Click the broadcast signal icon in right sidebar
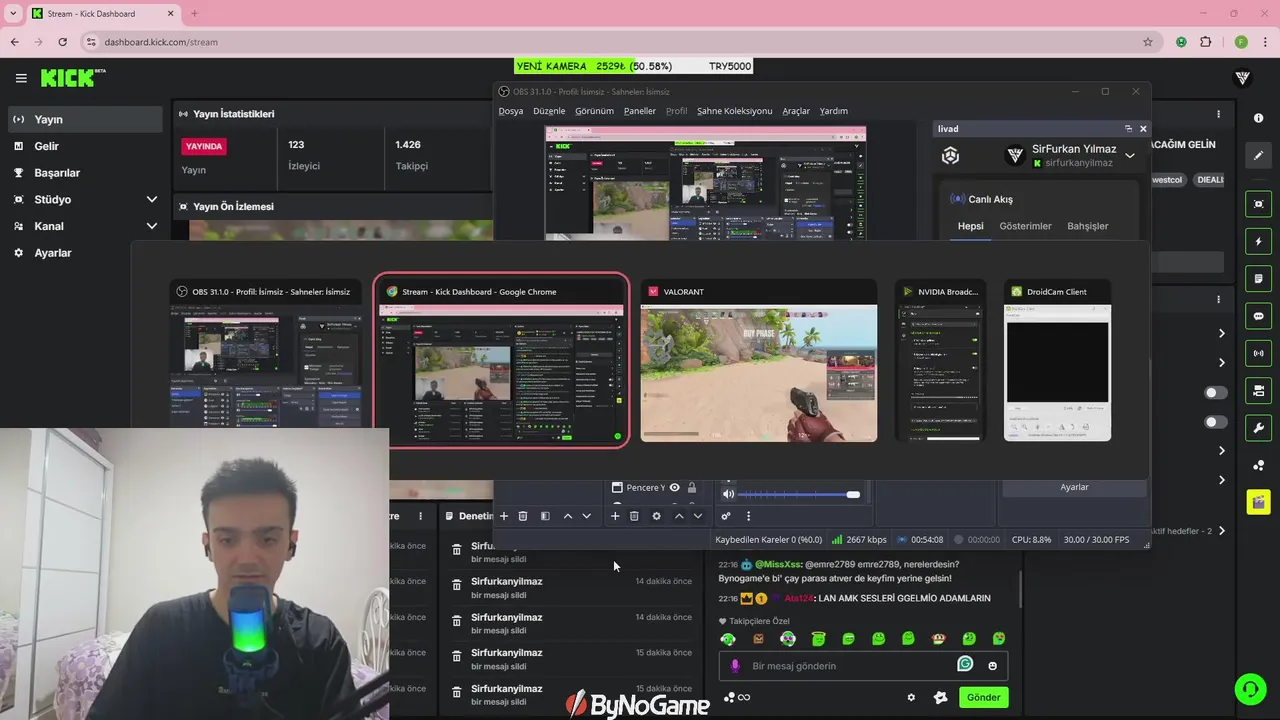 point(1258,353)
